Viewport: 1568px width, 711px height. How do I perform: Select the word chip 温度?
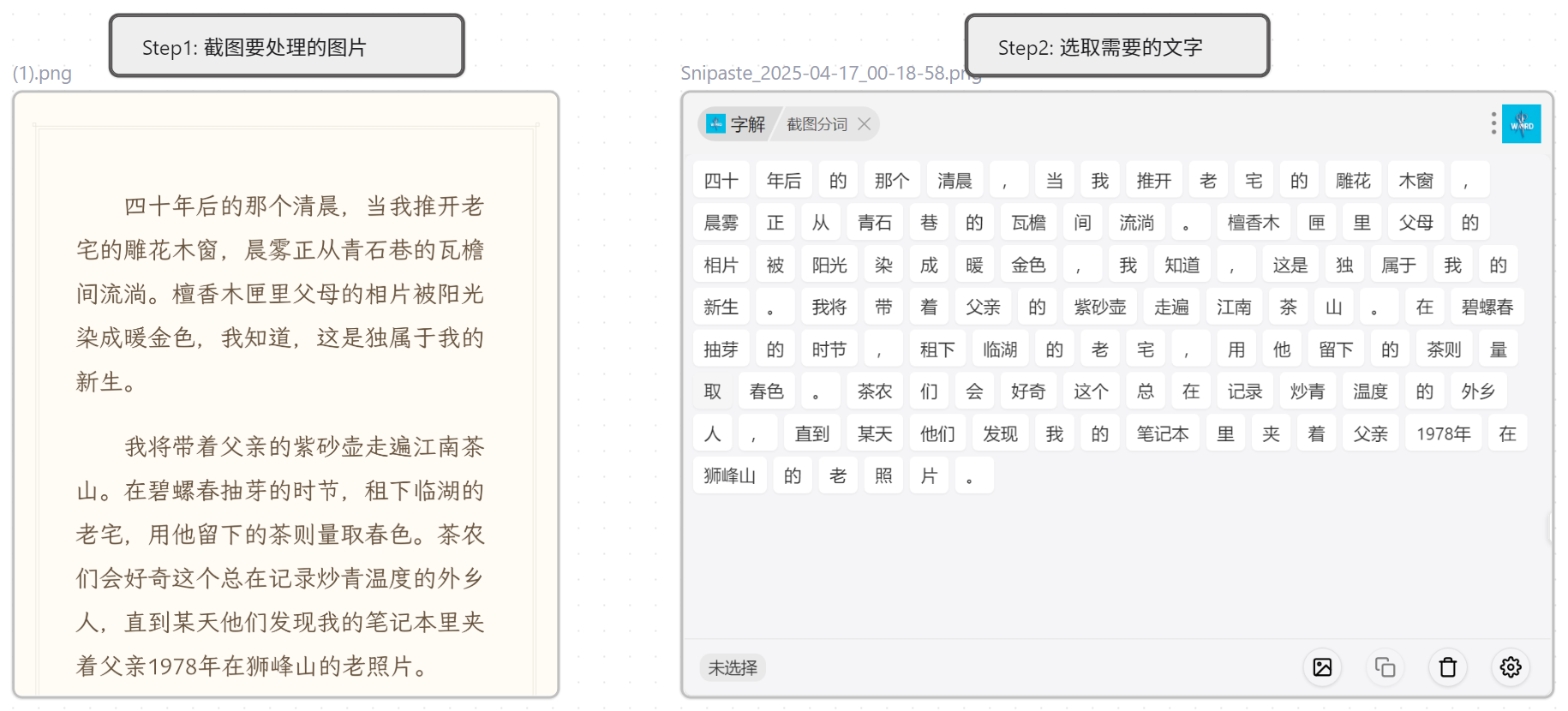pos(1371,391)
